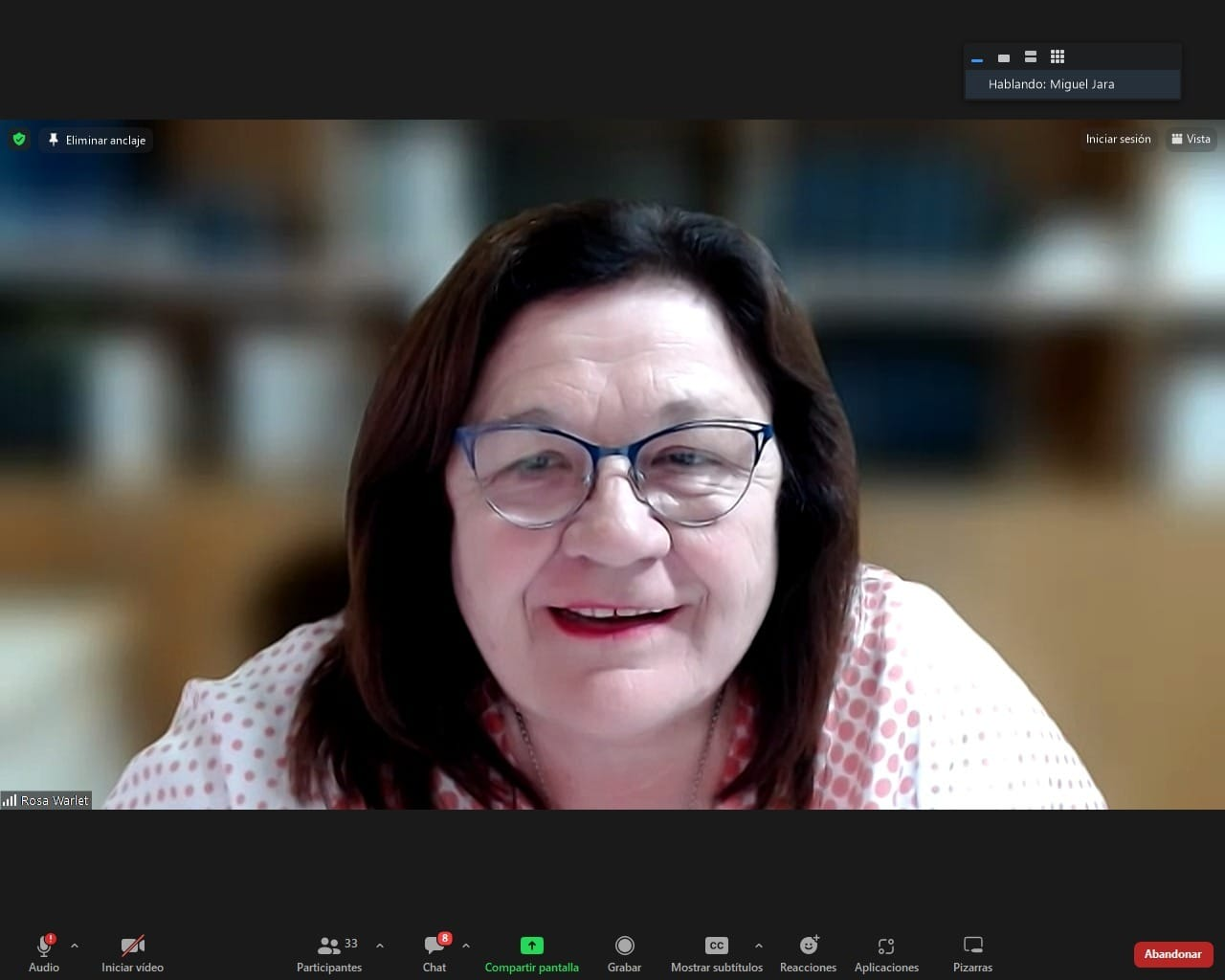The height and width of the screenshot is (980, 1225).
Task: Click the chat unread badge 8
Action: click(x=445, y=939)
